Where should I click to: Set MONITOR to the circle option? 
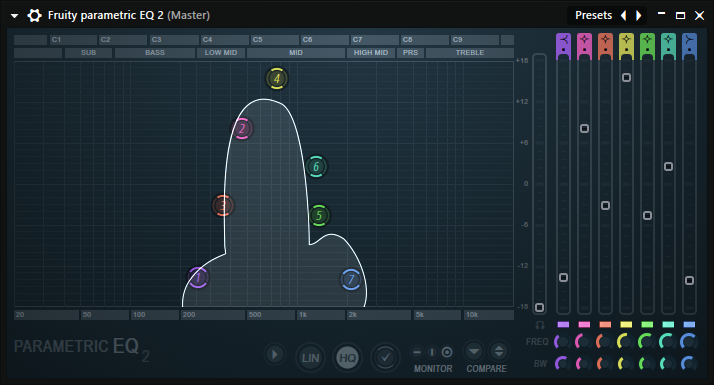coord(447,352)
